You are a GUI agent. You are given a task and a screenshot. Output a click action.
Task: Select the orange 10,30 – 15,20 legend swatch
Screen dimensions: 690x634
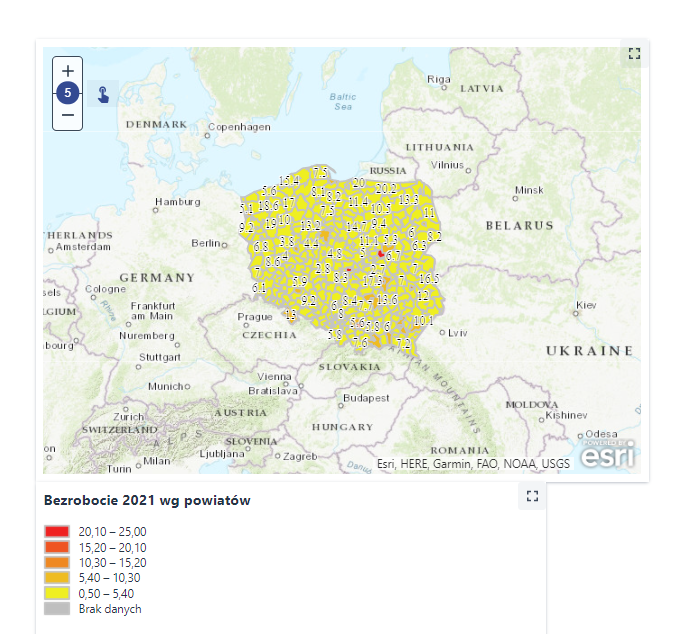[x=57, y=563]
